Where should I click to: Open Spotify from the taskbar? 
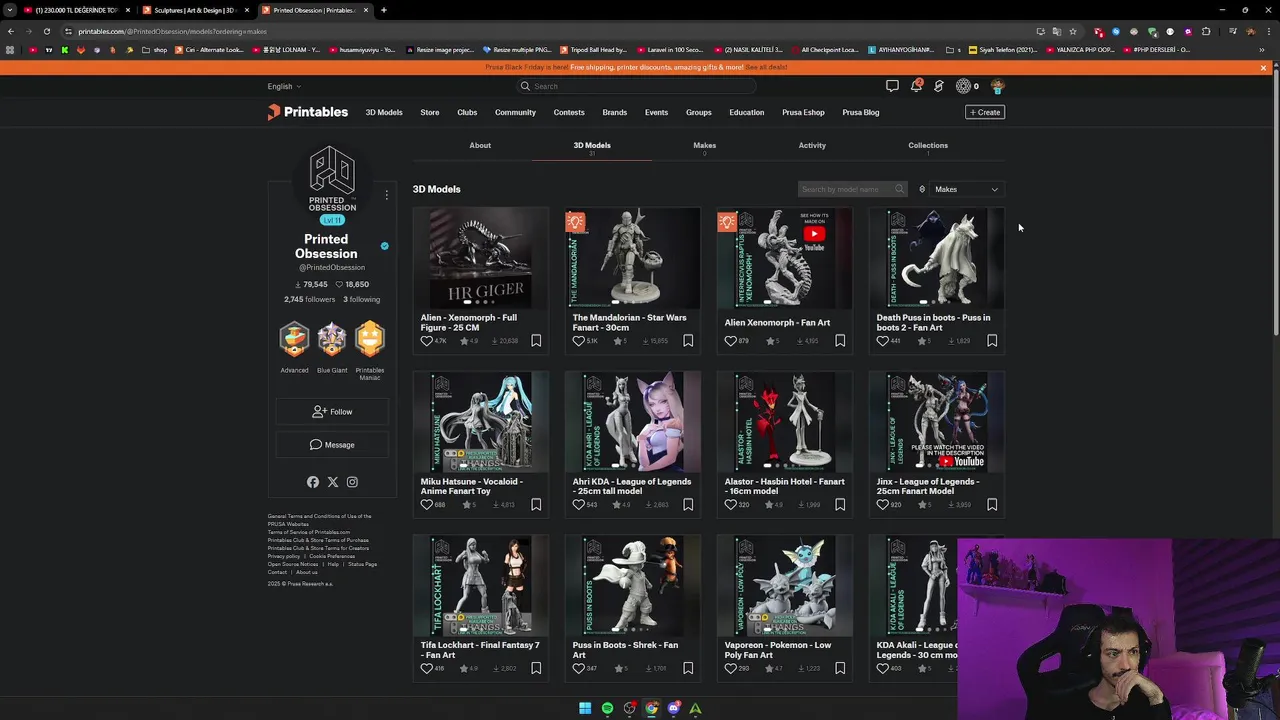coord(607,708)
